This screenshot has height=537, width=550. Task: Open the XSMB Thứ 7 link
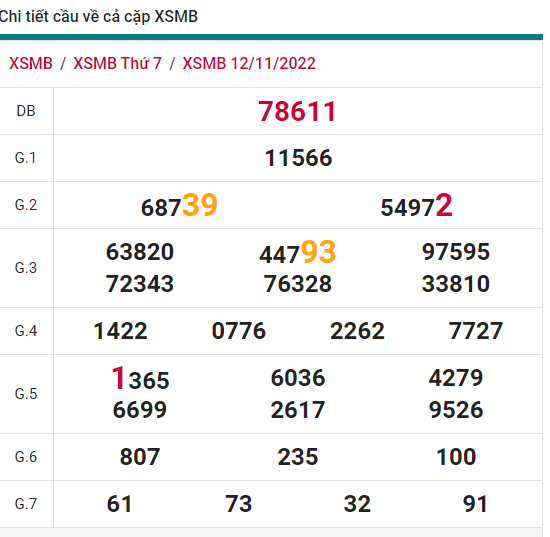pos(118,63)
